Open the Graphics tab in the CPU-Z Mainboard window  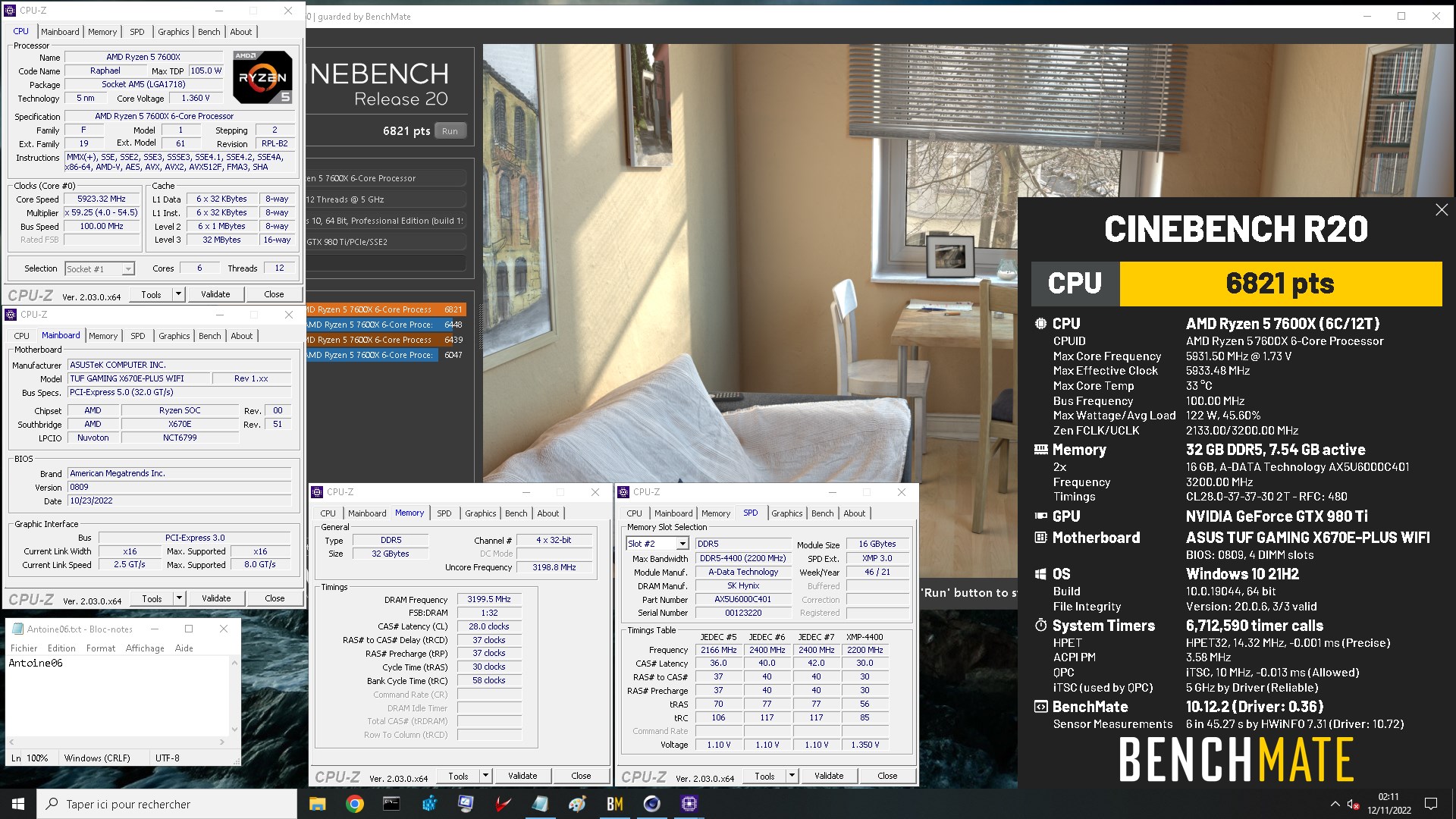(174, 336)
